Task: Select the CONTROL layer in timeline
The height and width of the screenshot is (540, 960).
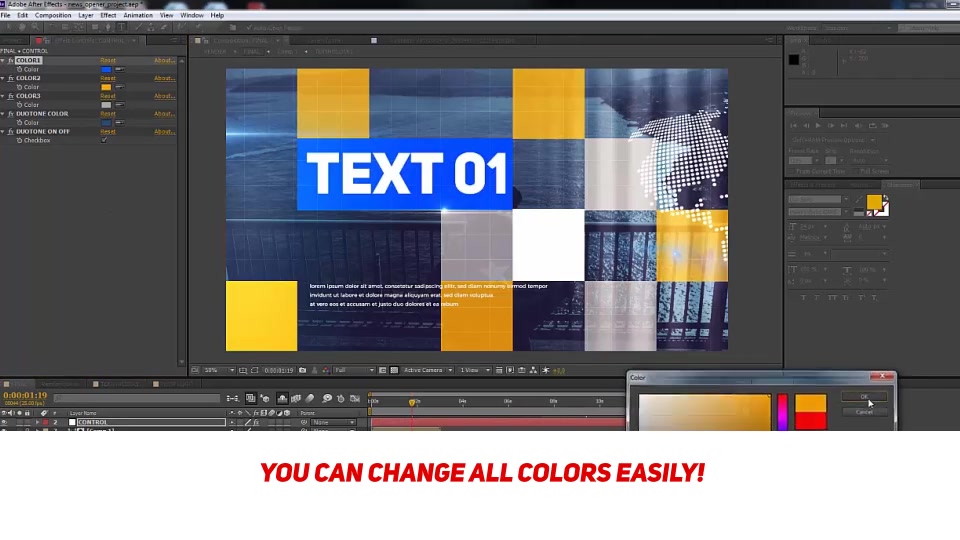Action: pos(150,422)
